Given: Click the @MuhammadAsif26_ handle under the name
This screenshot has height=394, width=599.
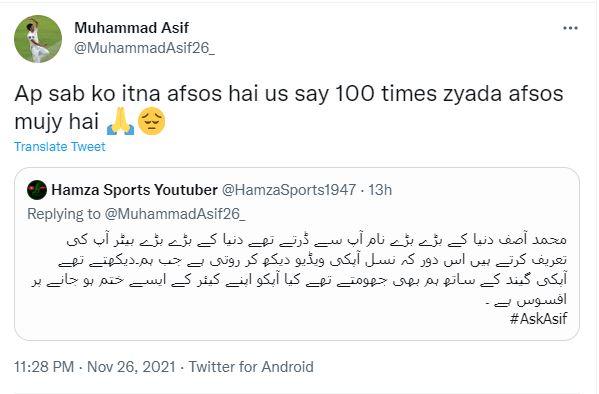Looking at the screenshot, I should coord(144,48).
